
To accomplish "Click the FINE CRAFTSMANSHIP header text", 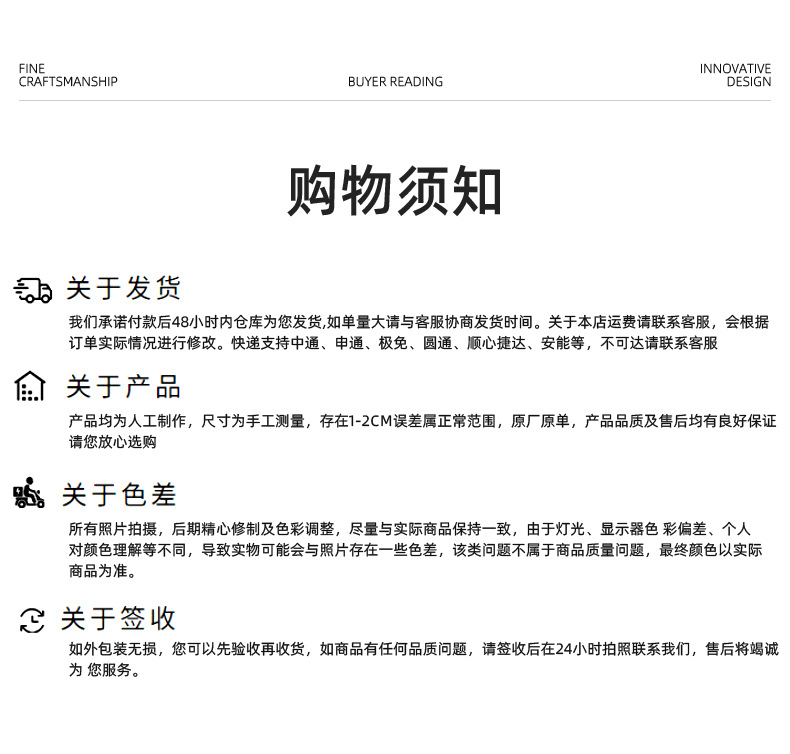I will pos(68,75).
